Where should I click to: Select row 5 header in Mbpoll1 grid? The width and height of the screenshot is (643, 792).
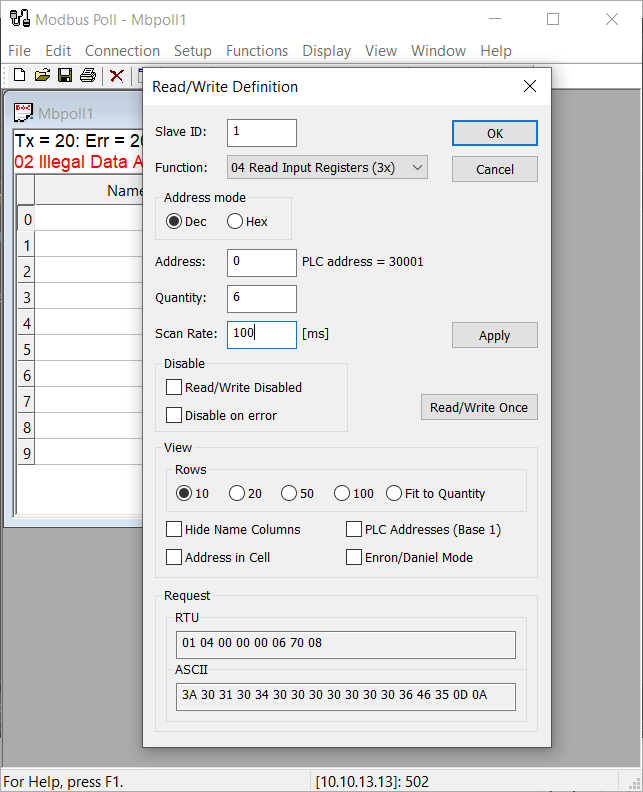point(26,349)
